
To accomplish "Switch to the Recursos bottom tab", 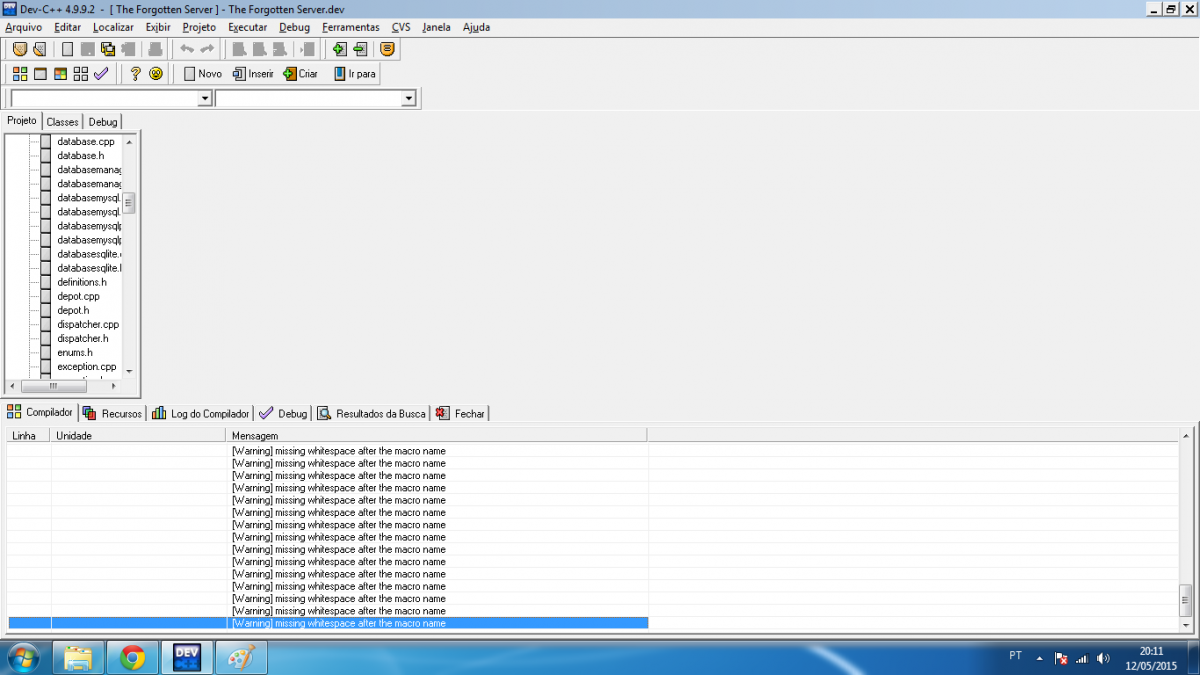I will (113, 413).
